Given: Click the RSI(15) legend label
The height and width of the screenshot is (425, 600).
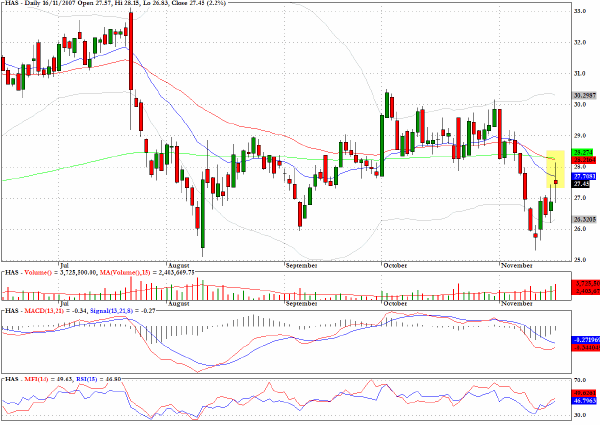Looking at the screenshot, I should [x=86, y=379].
